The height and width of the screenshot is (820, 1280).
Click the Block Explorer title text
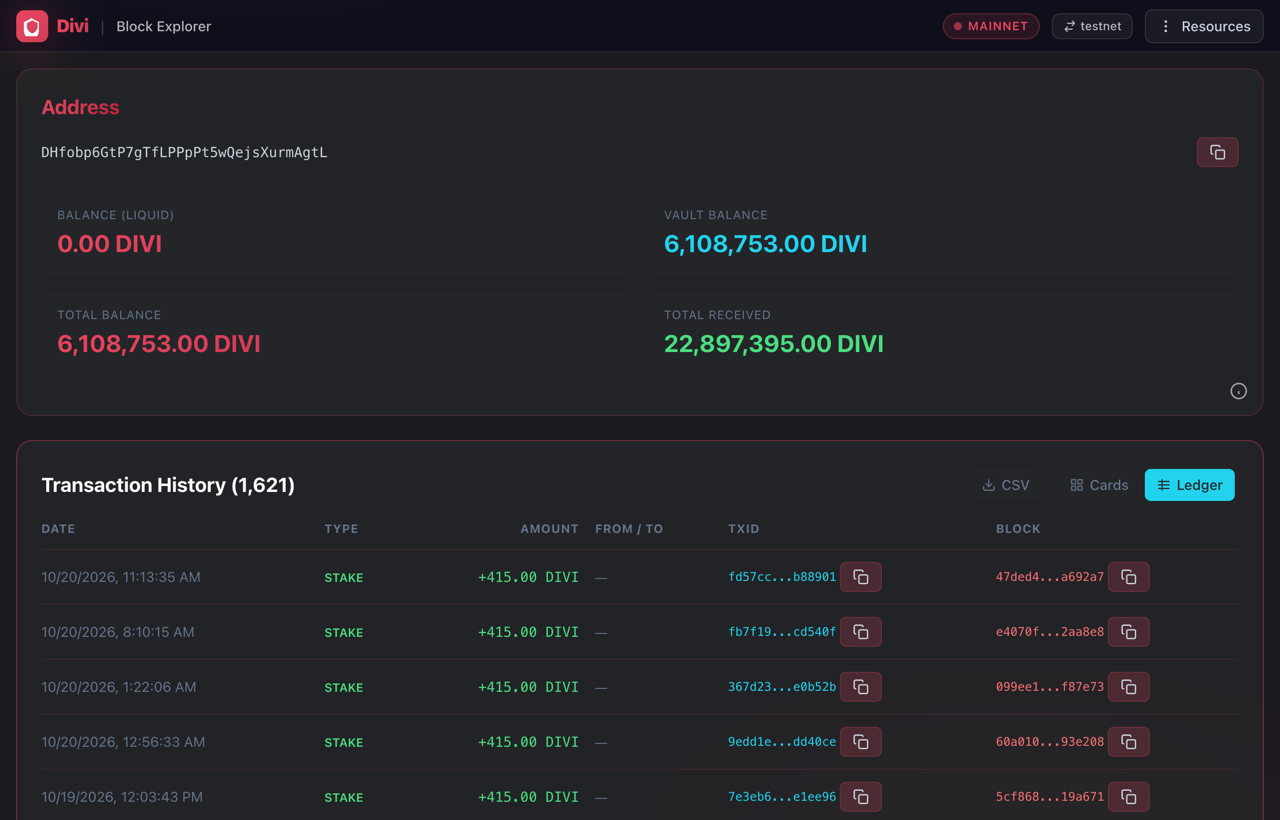tap(164, 26)
